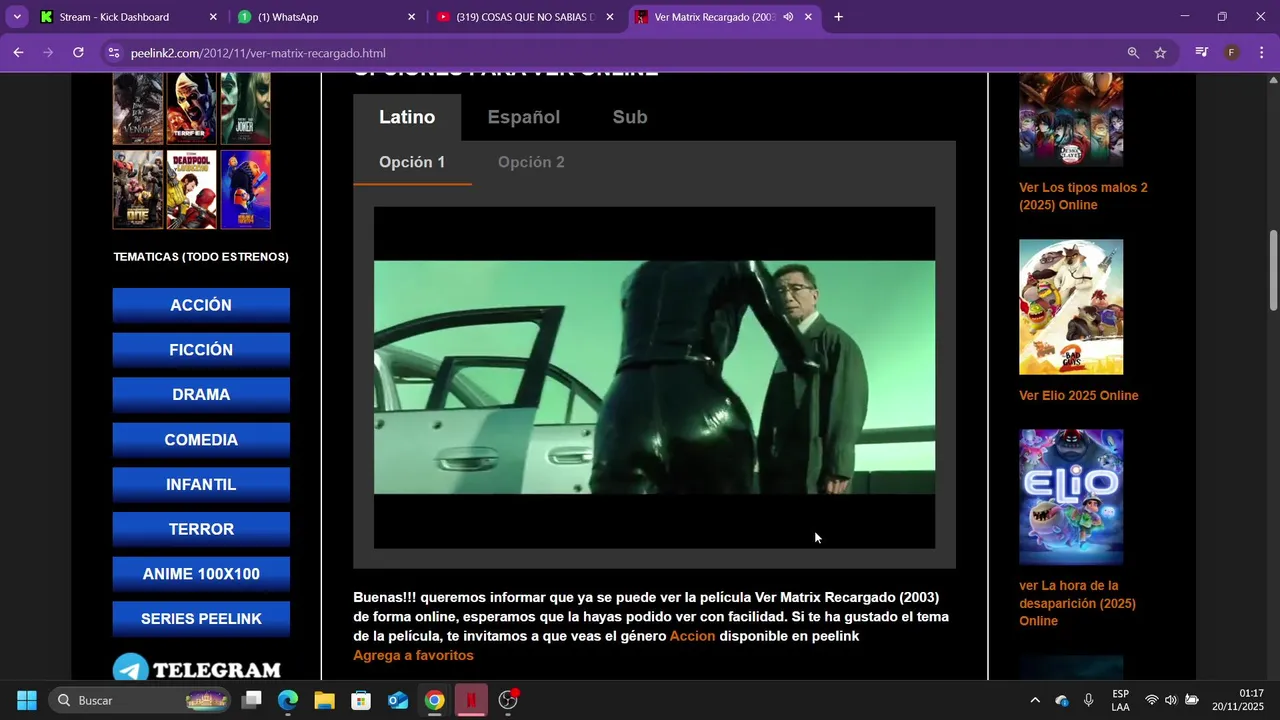
Task: Open a new tab with the plus button
Action: tap(838, 17)
